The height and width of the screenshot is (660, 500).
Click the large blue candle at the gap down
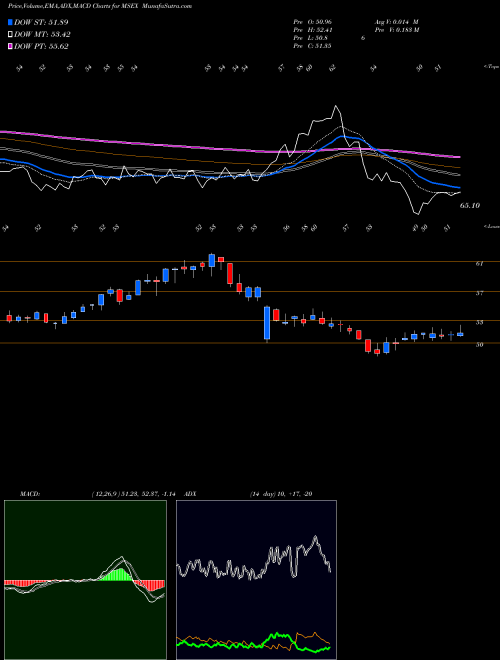tap(267, 323)
